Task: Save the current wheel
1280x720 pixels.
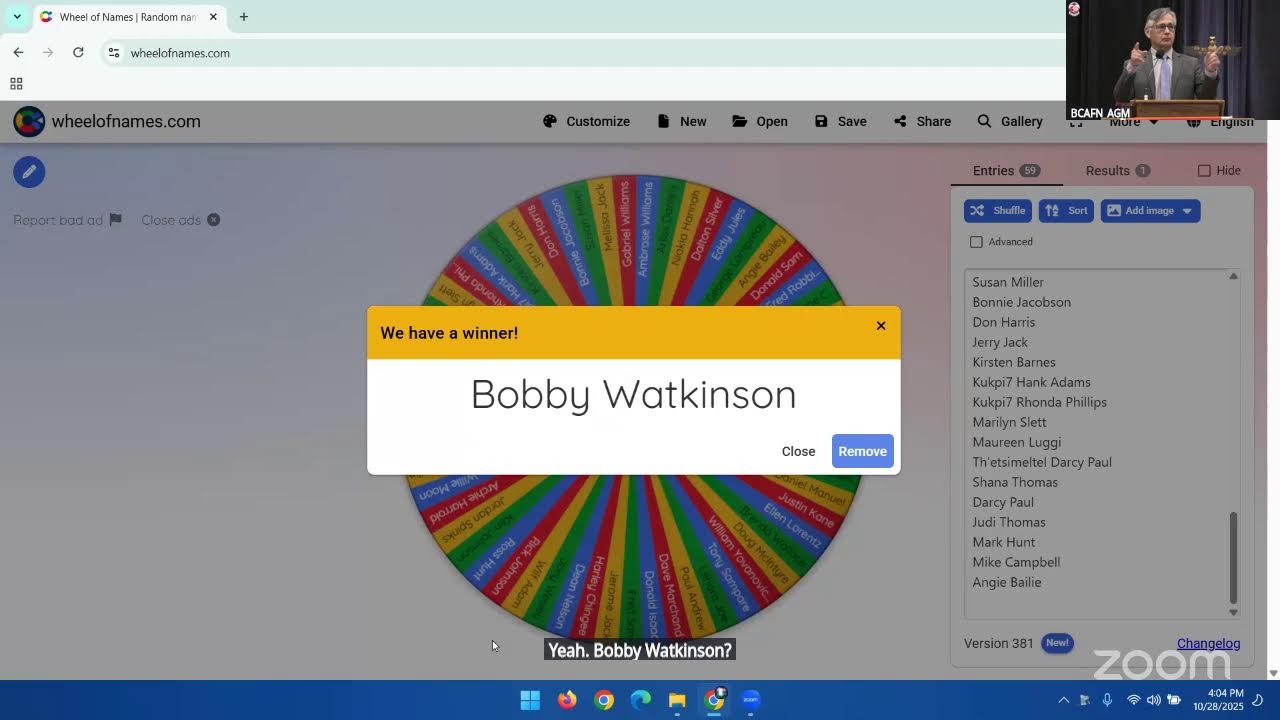Action: pos(840,121)
